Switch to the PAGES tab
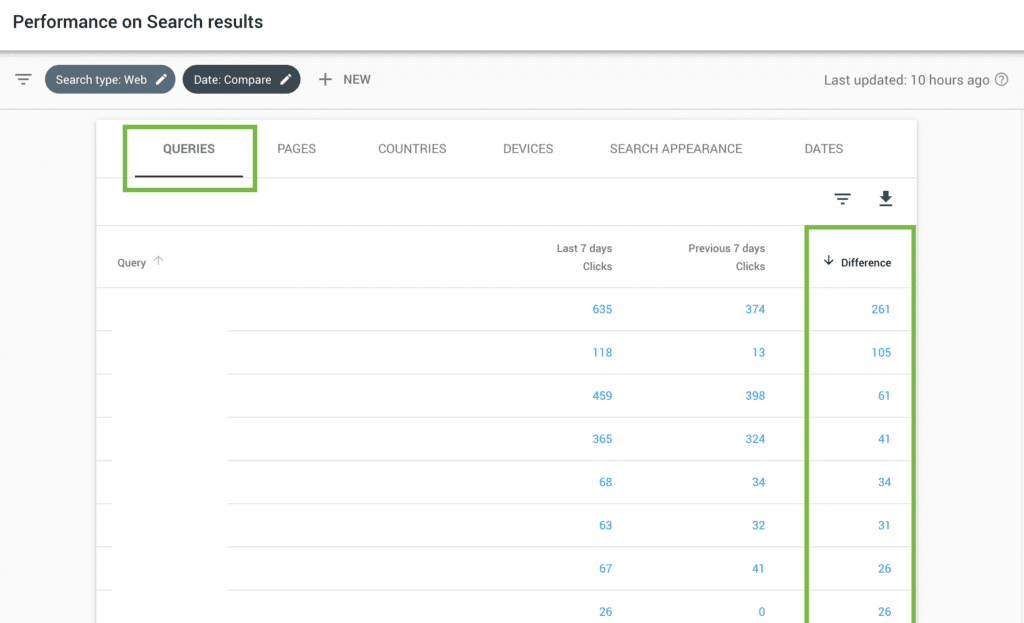Image resolution: width=1024 pixels, height=623 pixels. [296, 148]
